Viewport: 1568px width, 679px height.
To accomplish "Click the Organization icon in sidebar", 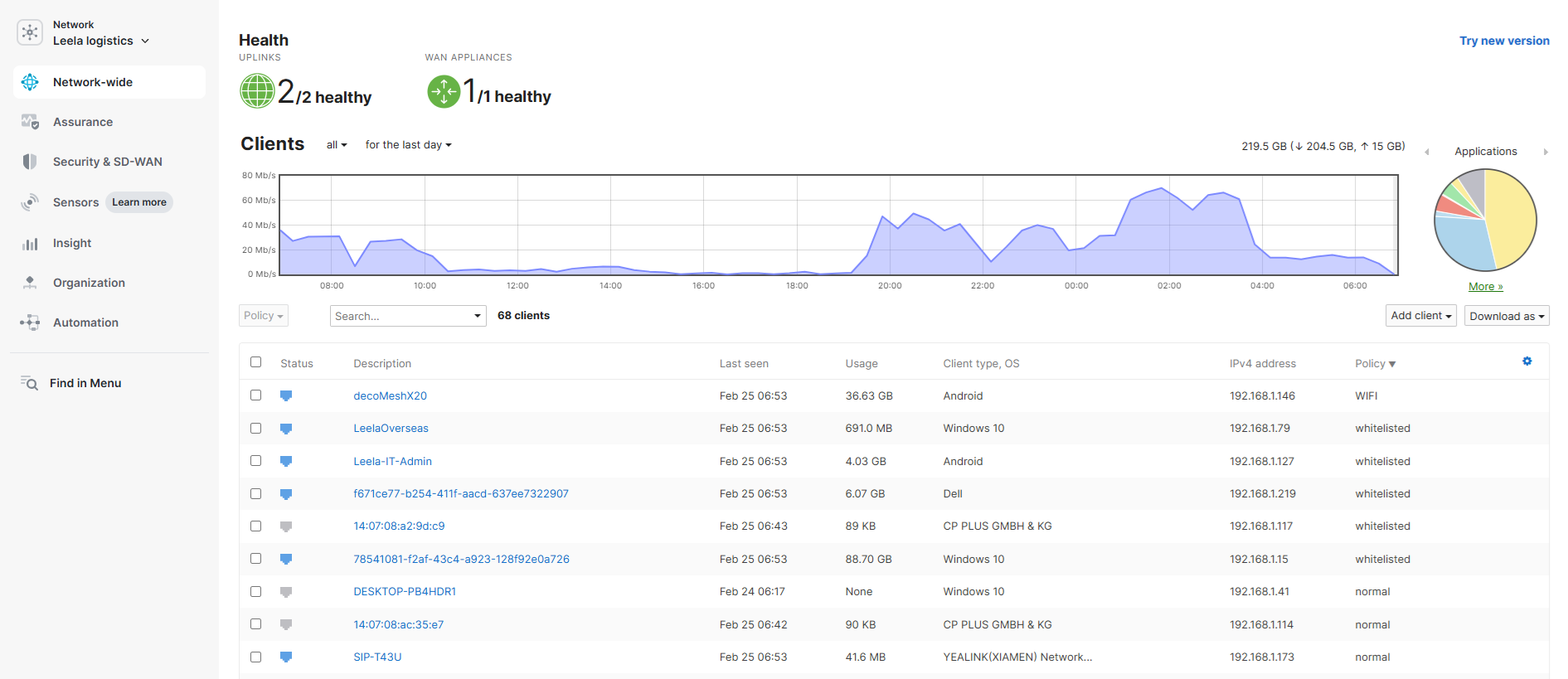I will pyautogui.click(x=30, y=283).
